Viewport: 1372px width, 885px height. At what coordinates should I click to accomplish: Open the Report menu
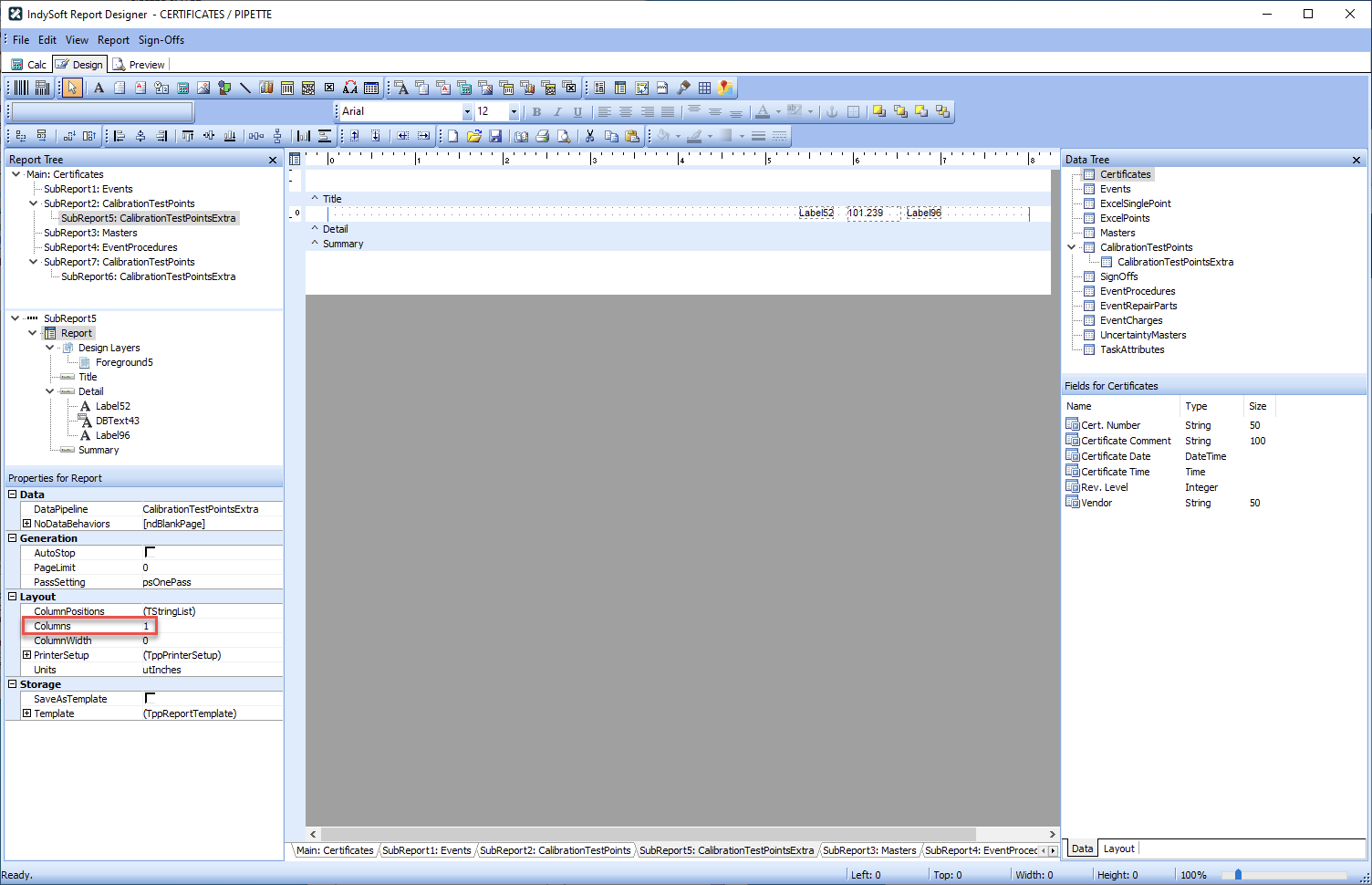click(x=113, y=40)
